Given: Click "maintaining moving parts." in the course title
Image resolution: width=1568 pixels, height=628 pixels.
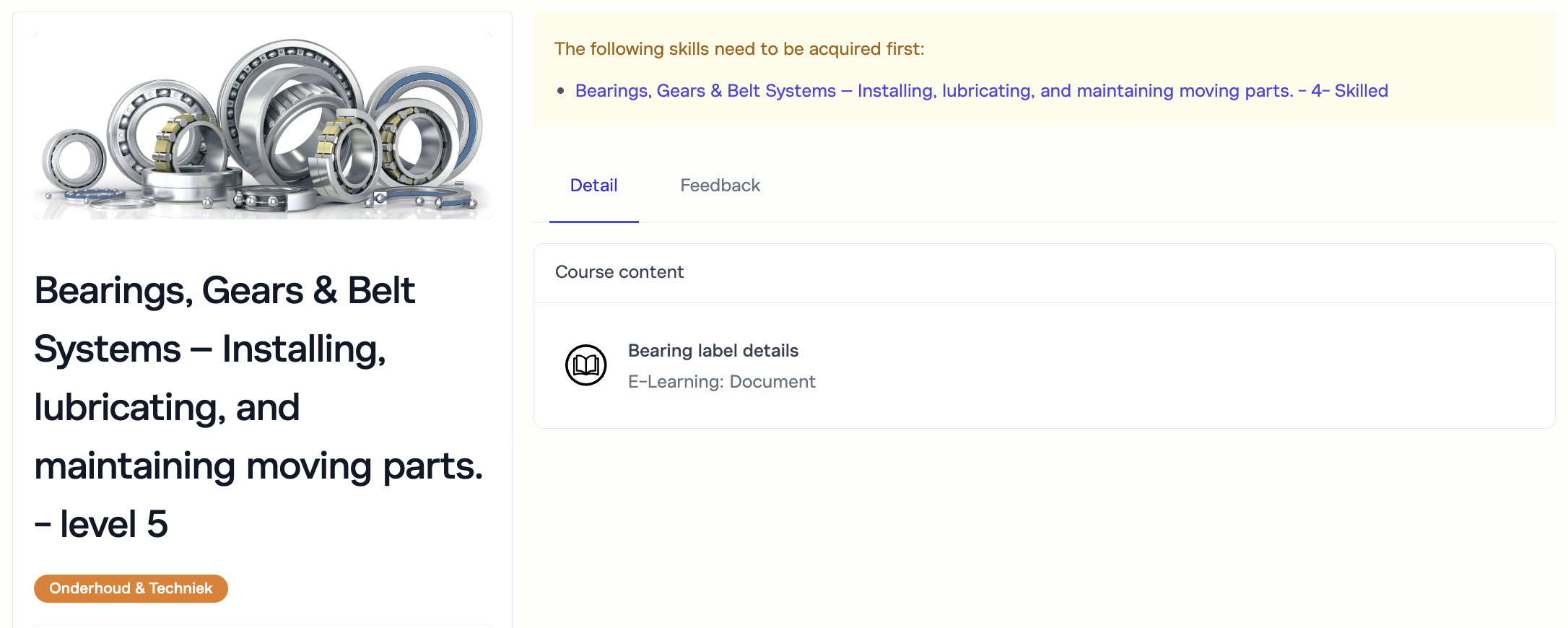Looking at the screenshot, I should click(258, 466).
